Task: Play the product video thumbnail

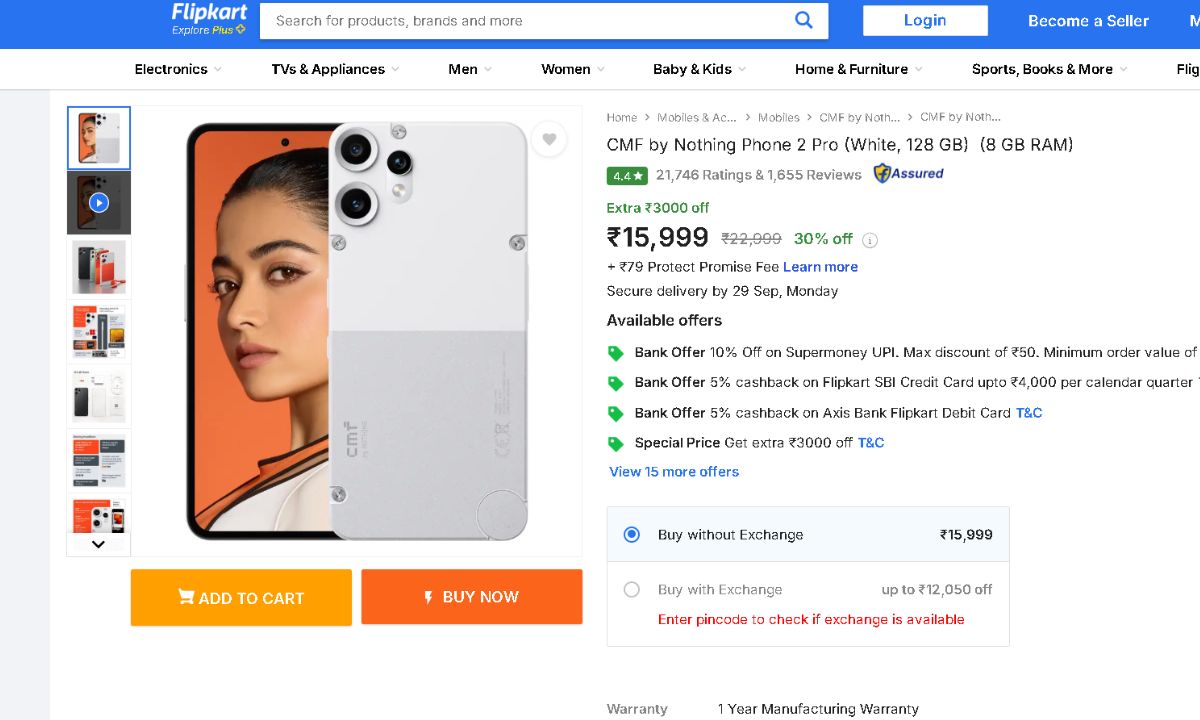Action: click(99, 203)
